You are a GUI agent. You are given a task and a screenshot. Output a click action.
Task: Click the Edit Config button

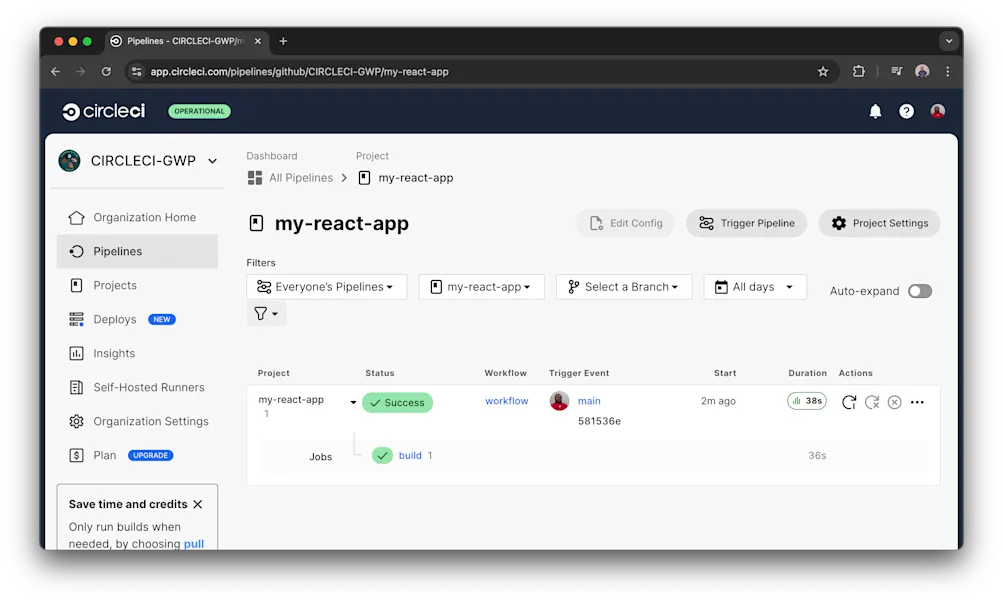[x=626, y=223]
